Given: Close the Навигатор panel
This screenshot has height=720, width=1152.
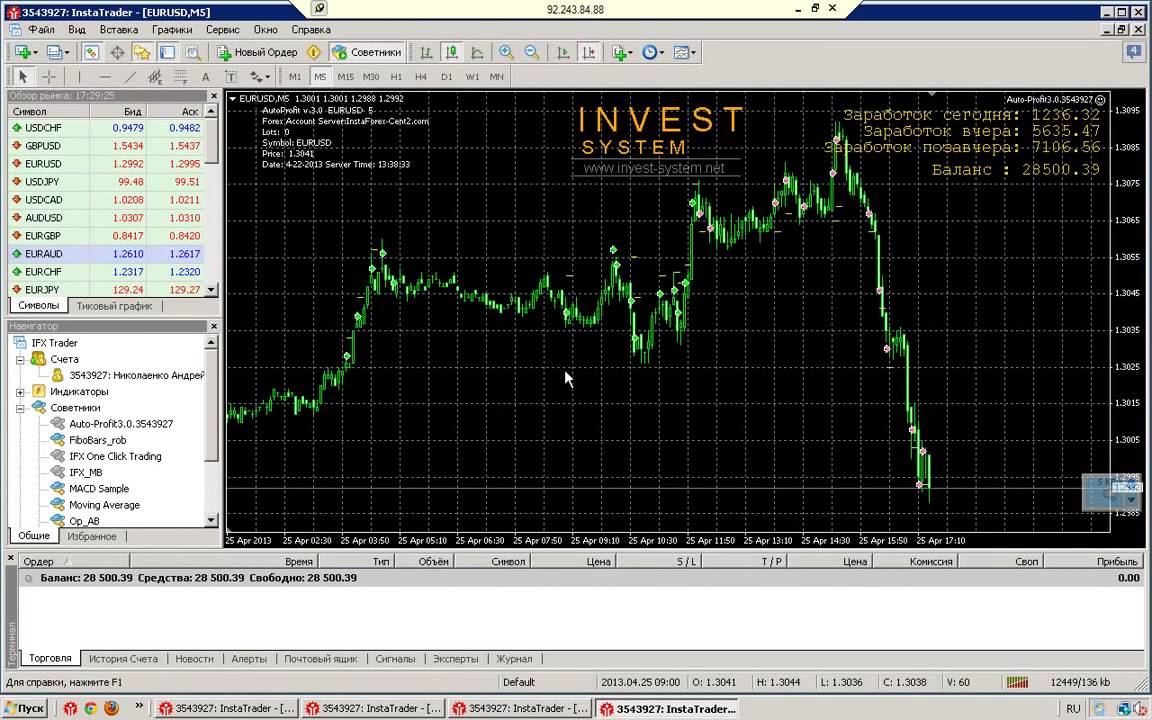Looking at the screenshot, I should pyautogui.click(x=214, y=326).
